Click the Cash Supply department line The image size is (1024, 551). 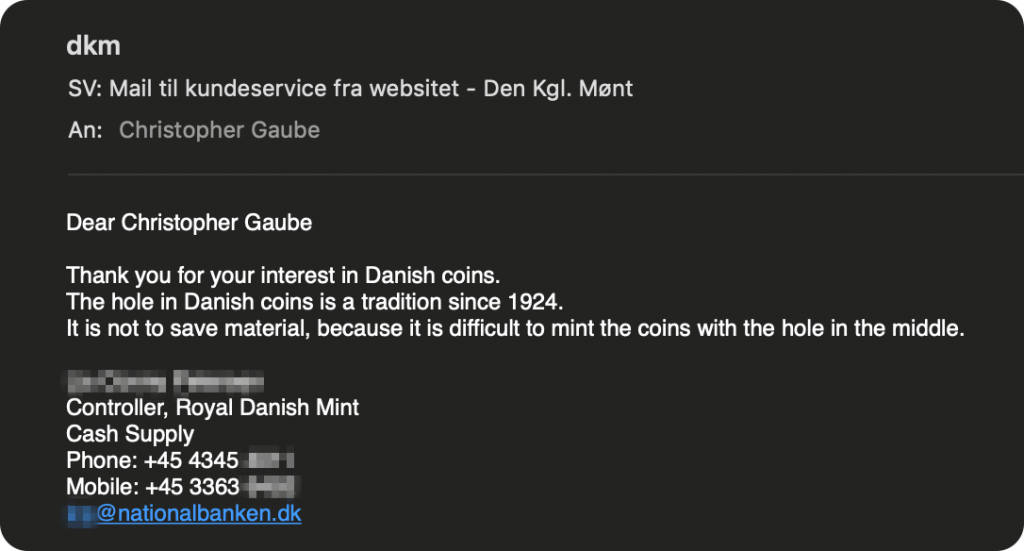click(x=130, y=434)
